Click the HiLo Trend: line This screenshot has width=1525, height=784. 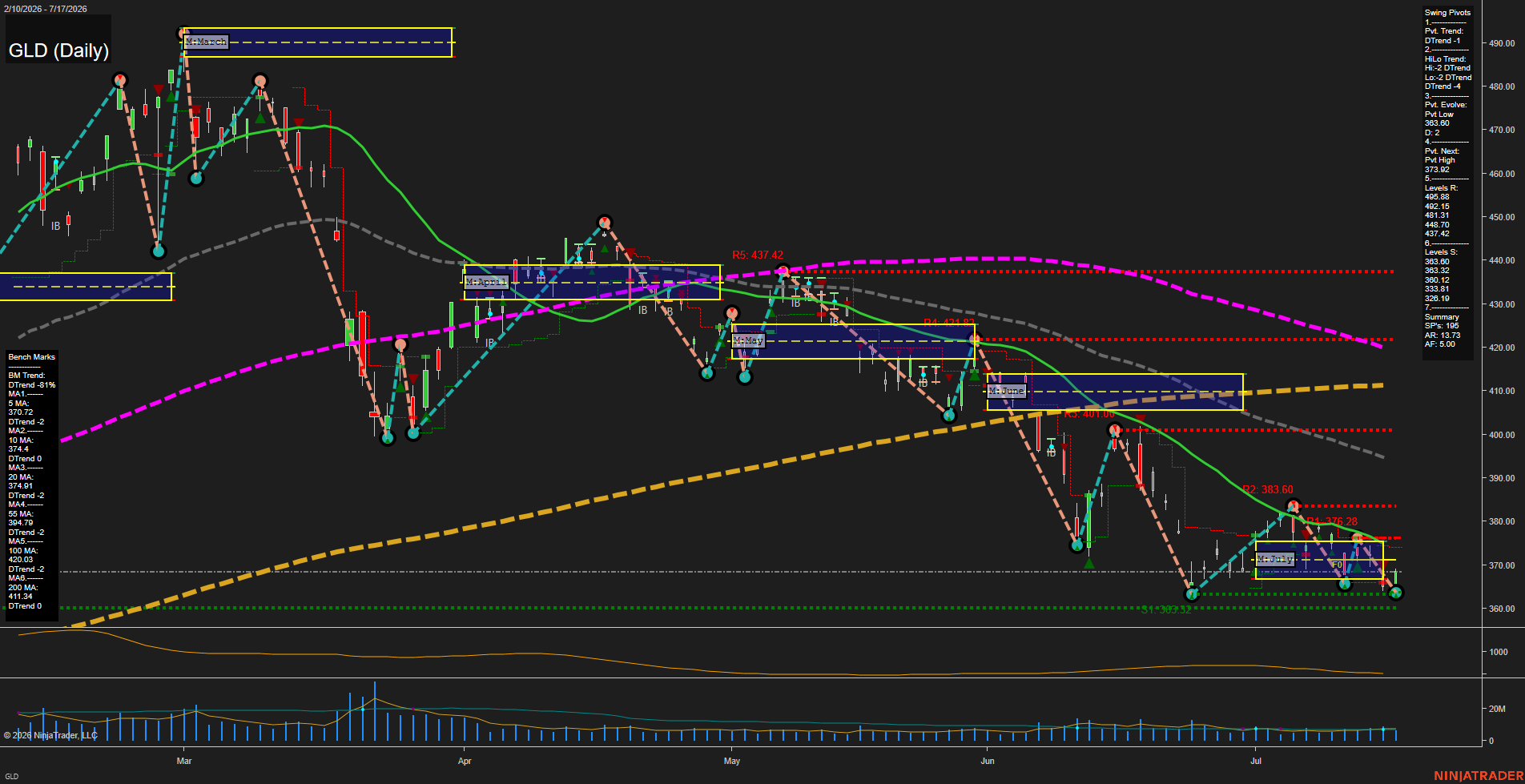(1446, 59)
